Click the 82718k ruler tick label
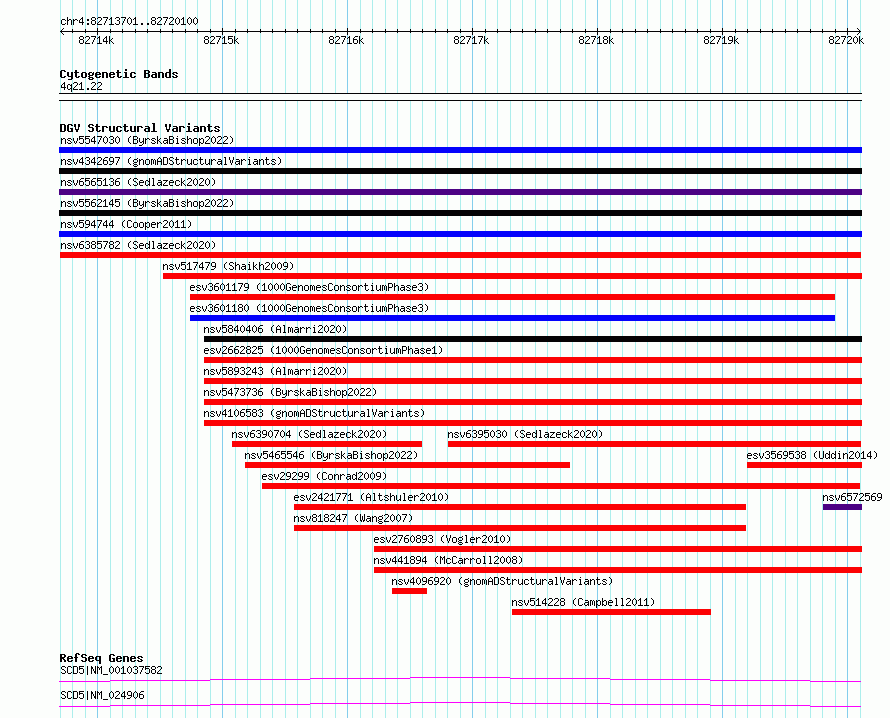The width and height of the screenshot is (890, 718). pos(596,40)
